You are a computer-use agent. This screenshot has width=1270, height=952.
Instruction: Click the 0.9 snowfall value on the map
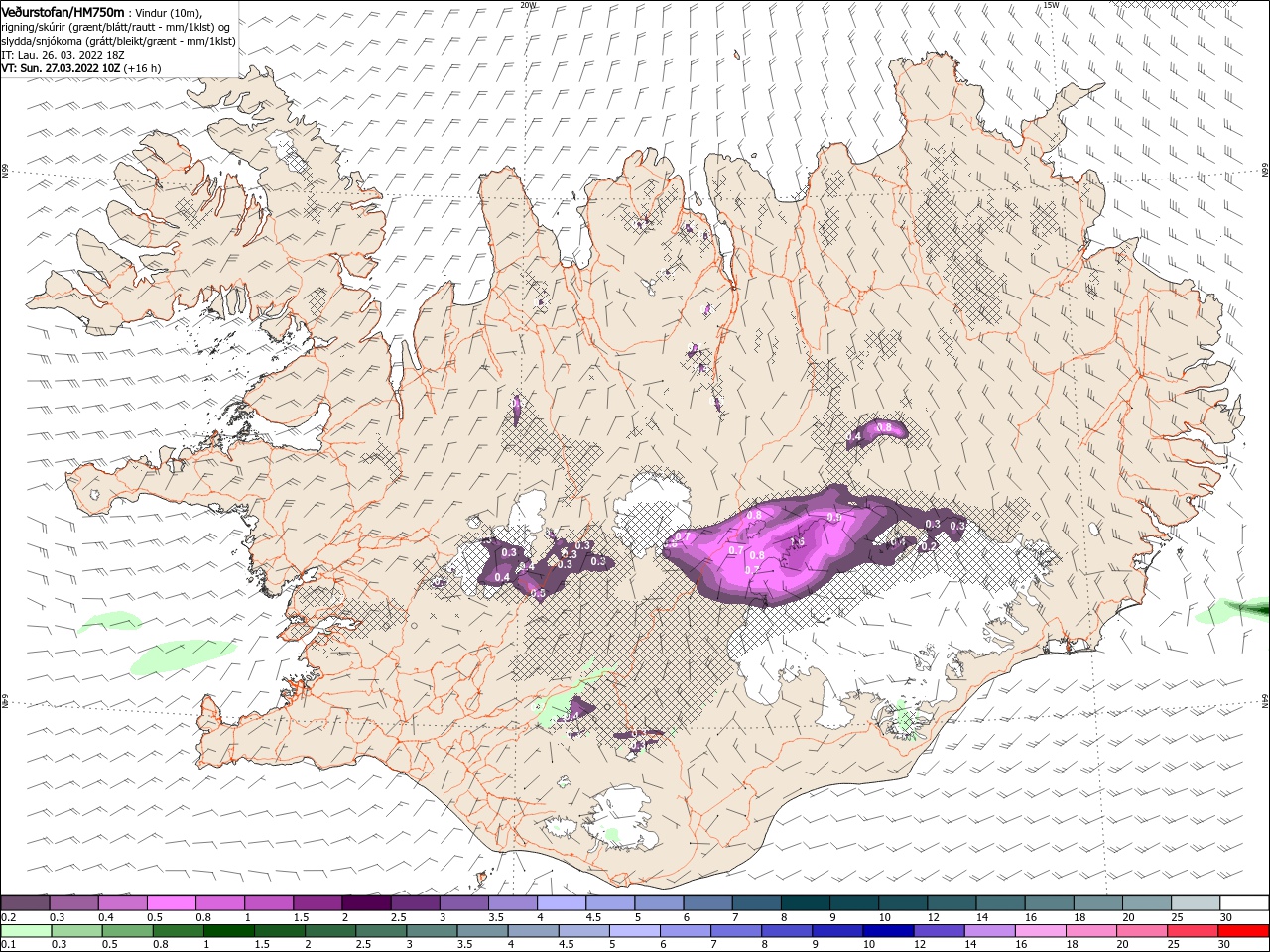(834, 518)
